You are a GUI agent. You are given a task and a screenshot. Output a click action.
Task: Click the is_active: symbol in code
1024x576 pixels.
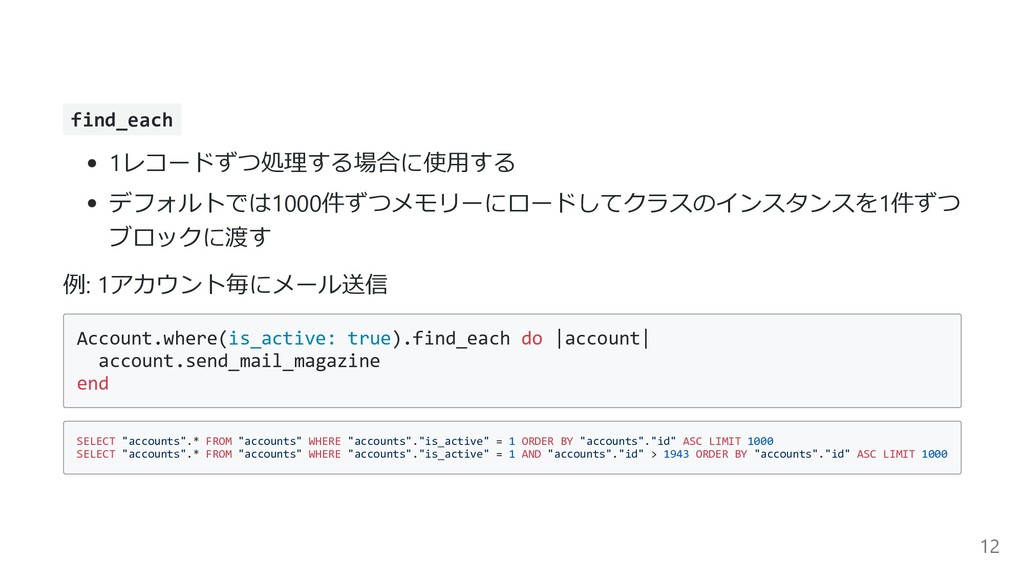point(281,338)
